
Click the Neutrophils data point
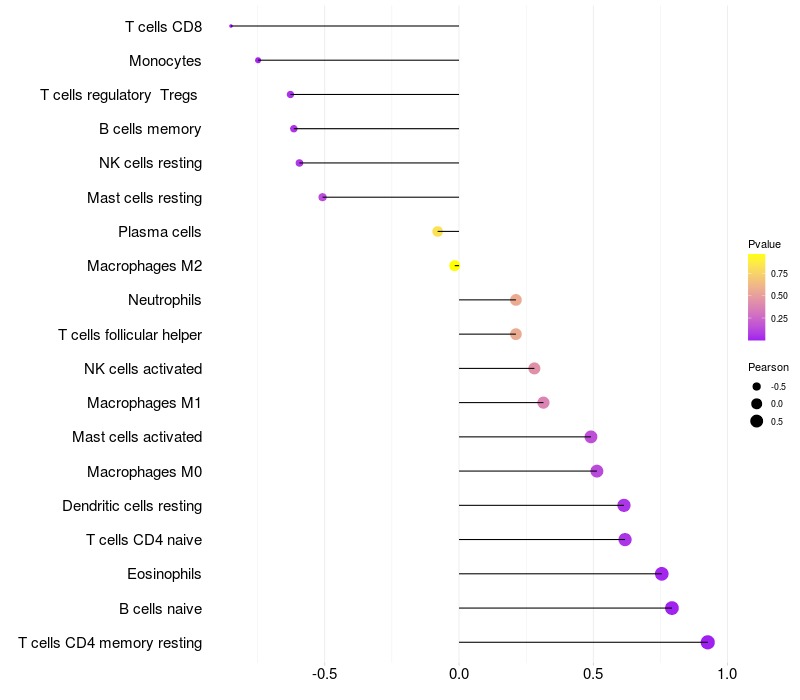tap(516, 300)
